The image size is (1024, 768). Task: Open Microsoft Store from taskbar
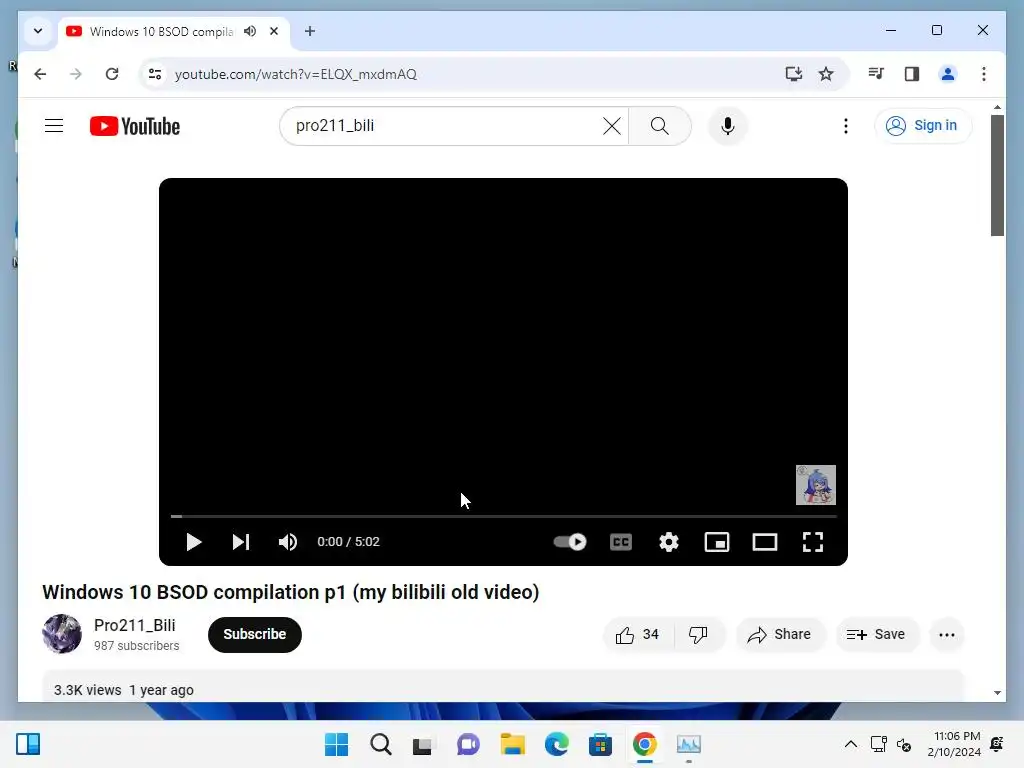(x=600, y=744)
